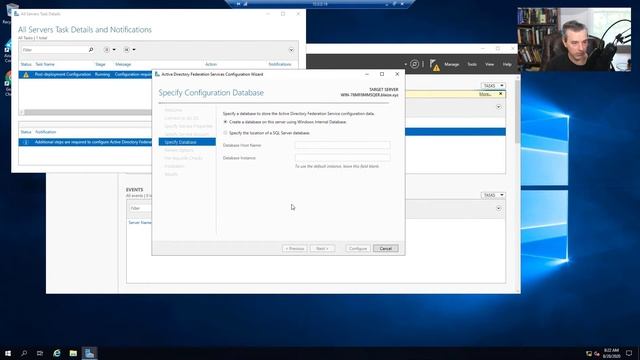Launch Internet Explorer from taskbar
Screen dimensions: 640x360
coord(57,353)
